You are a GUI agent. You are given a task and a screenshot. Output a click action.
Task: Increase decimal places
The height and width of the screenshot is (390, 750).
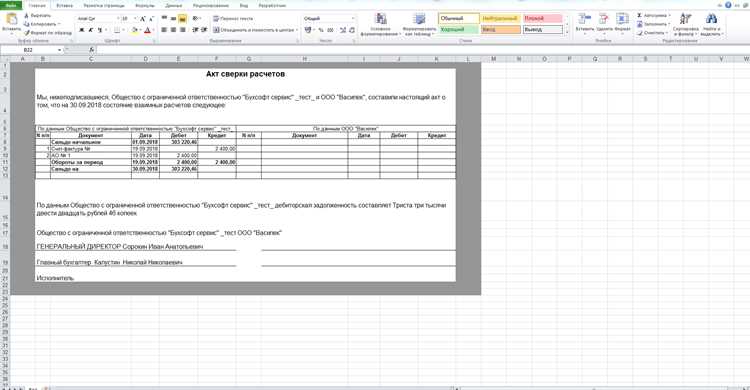pos(343,30)
